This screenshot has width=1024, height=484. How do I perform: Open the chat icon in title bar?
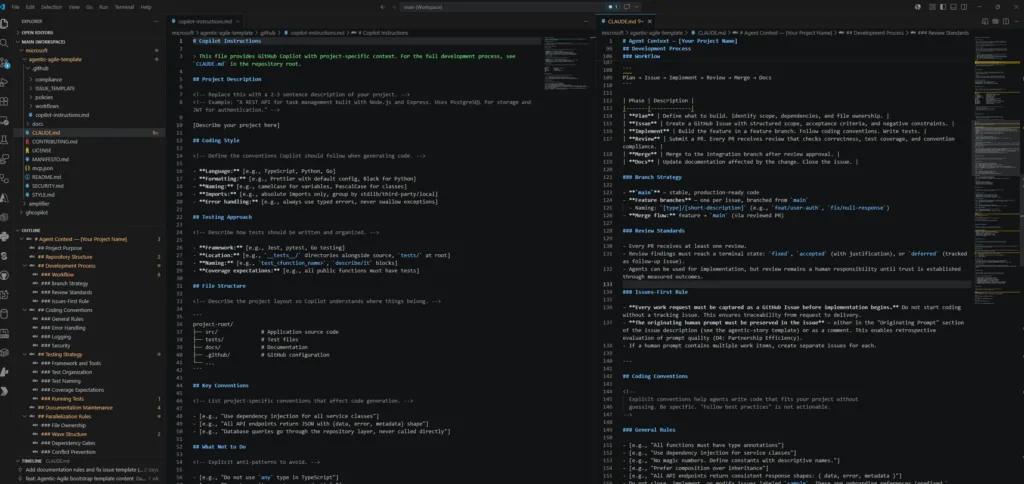(x=627, y=7)
